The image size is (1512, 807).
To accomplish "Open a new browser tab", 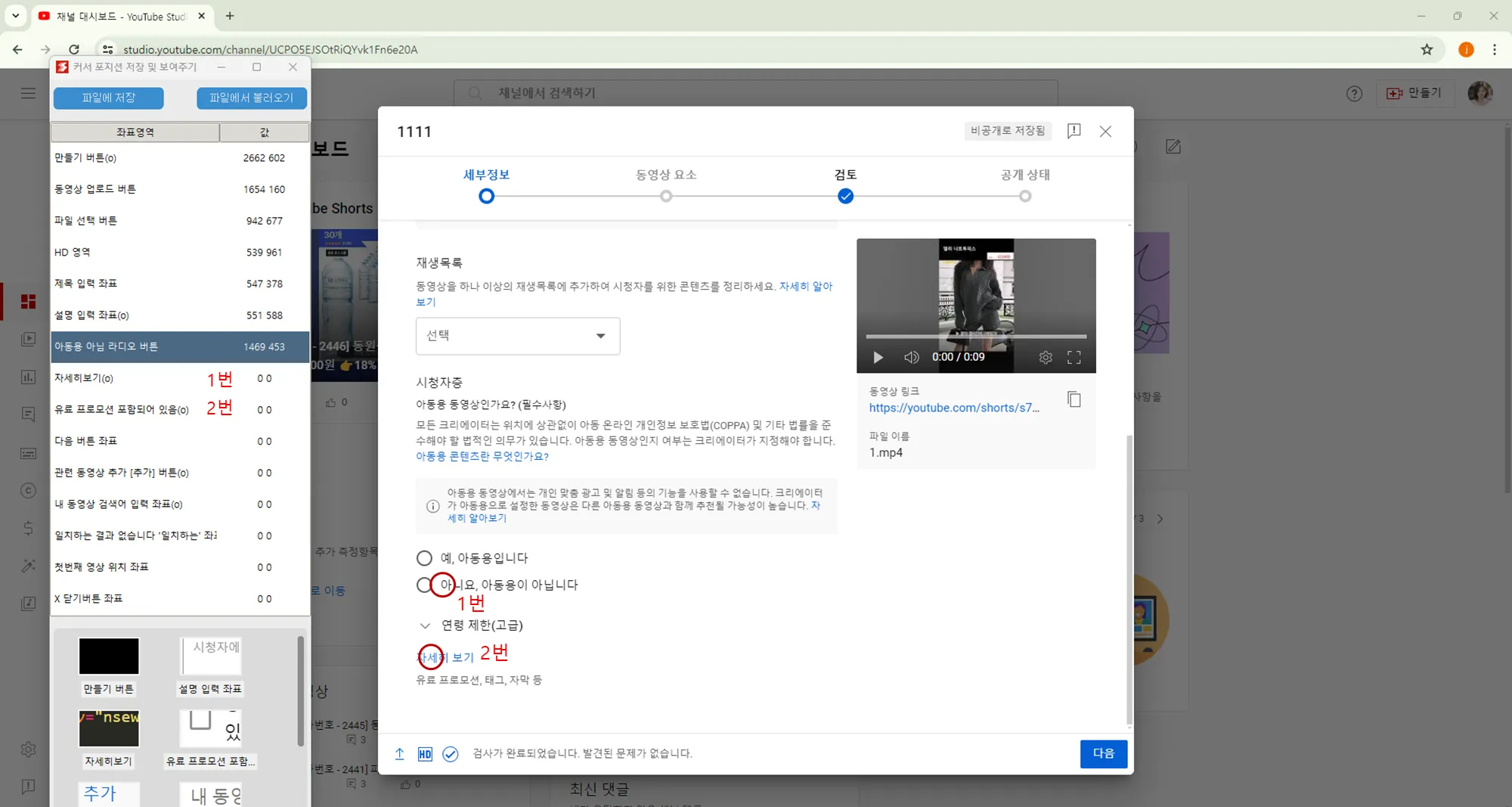I will tap(230, 15).
